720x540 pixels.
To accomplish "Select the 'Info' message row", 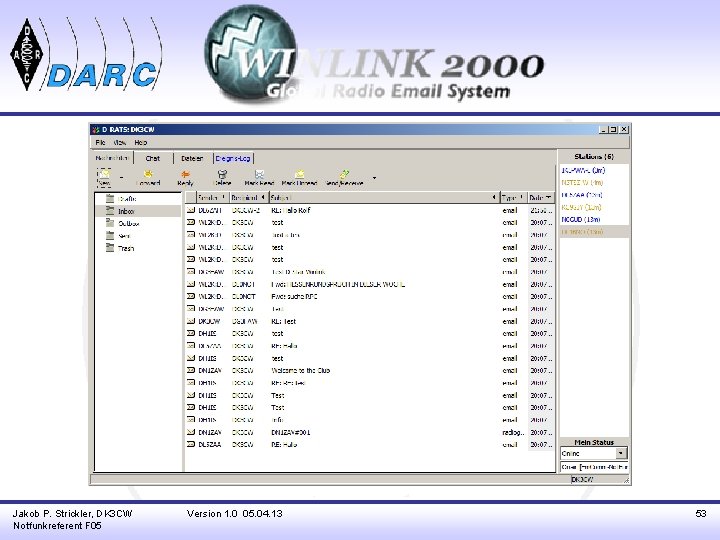I will (370, 420).
